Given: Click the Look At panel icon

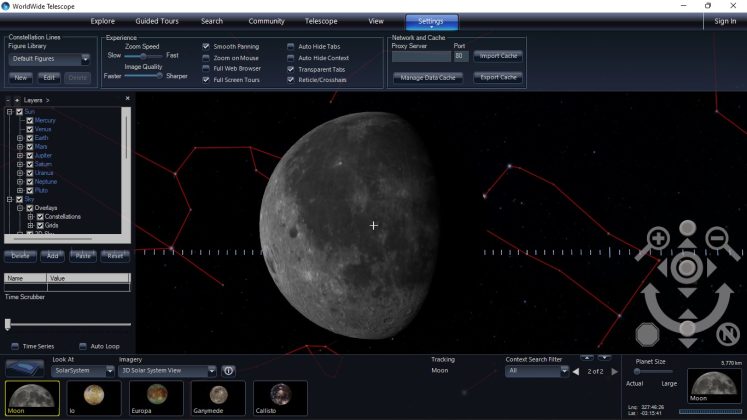Looking at the screenshot, I should [x=25, y=368].
